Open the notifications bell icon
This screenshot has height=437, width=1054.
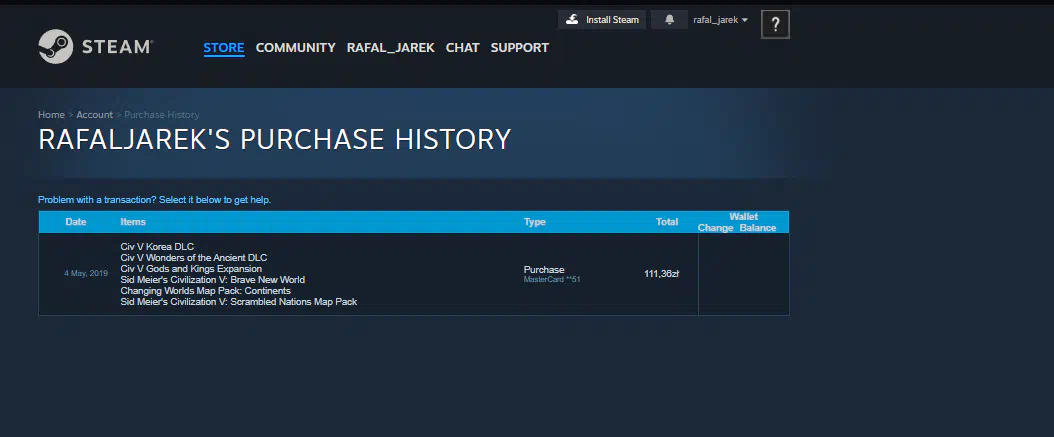(x=670, y=19)
